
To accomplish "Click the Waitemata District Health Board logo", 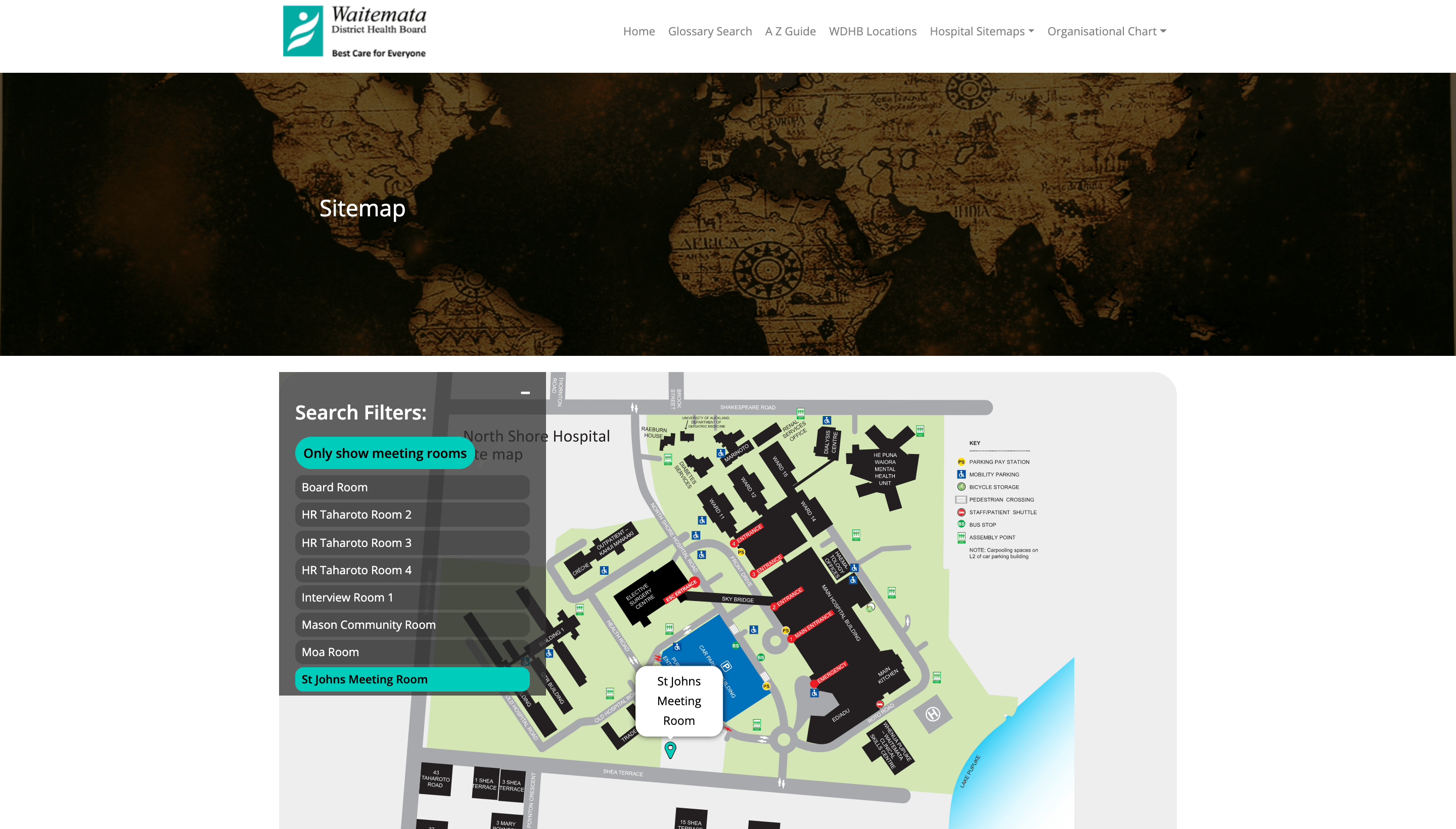I will tap(354, 31).
